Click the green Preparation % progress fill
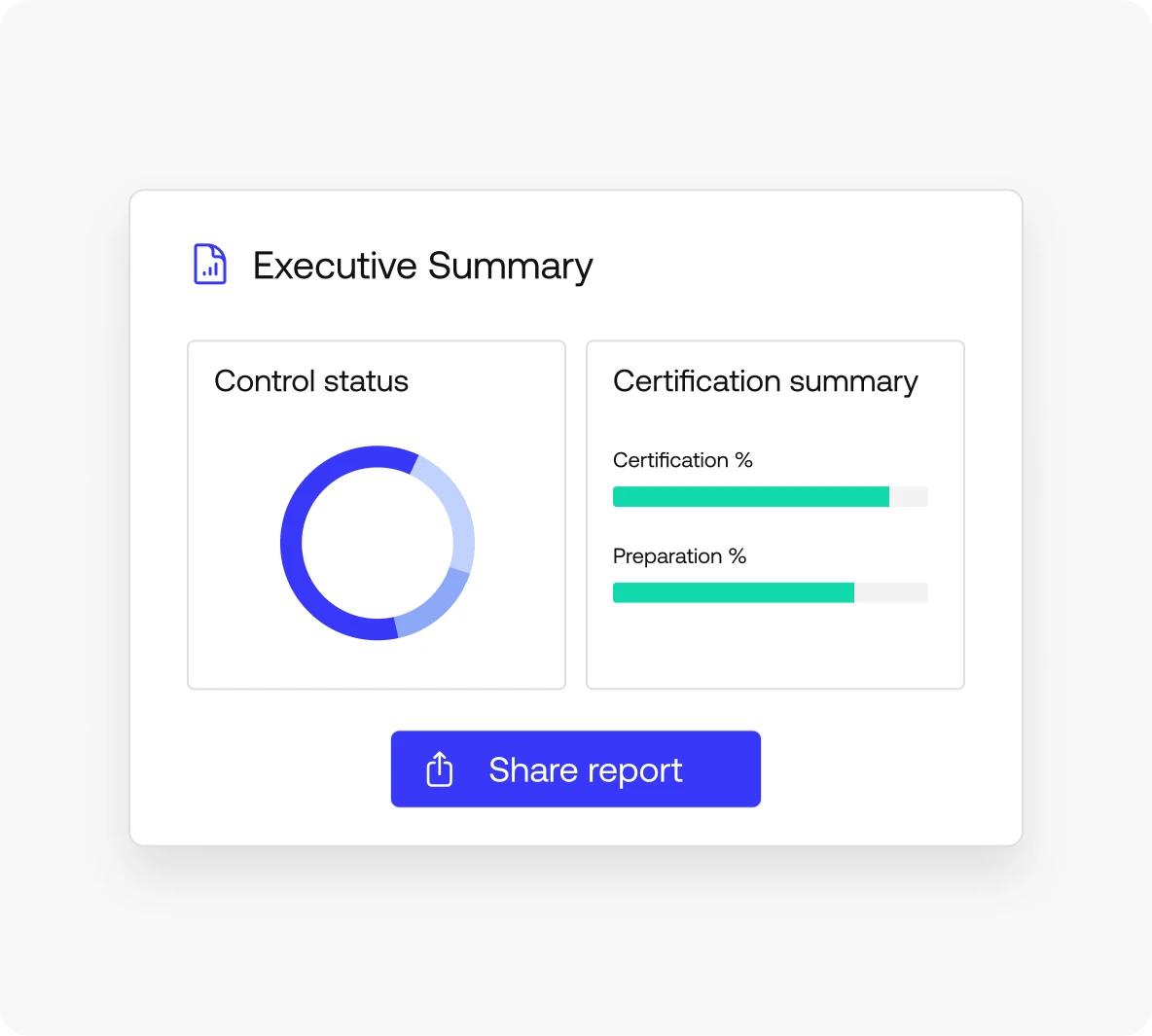Viewport: 1152px width, 1036px height. [733, 592]
